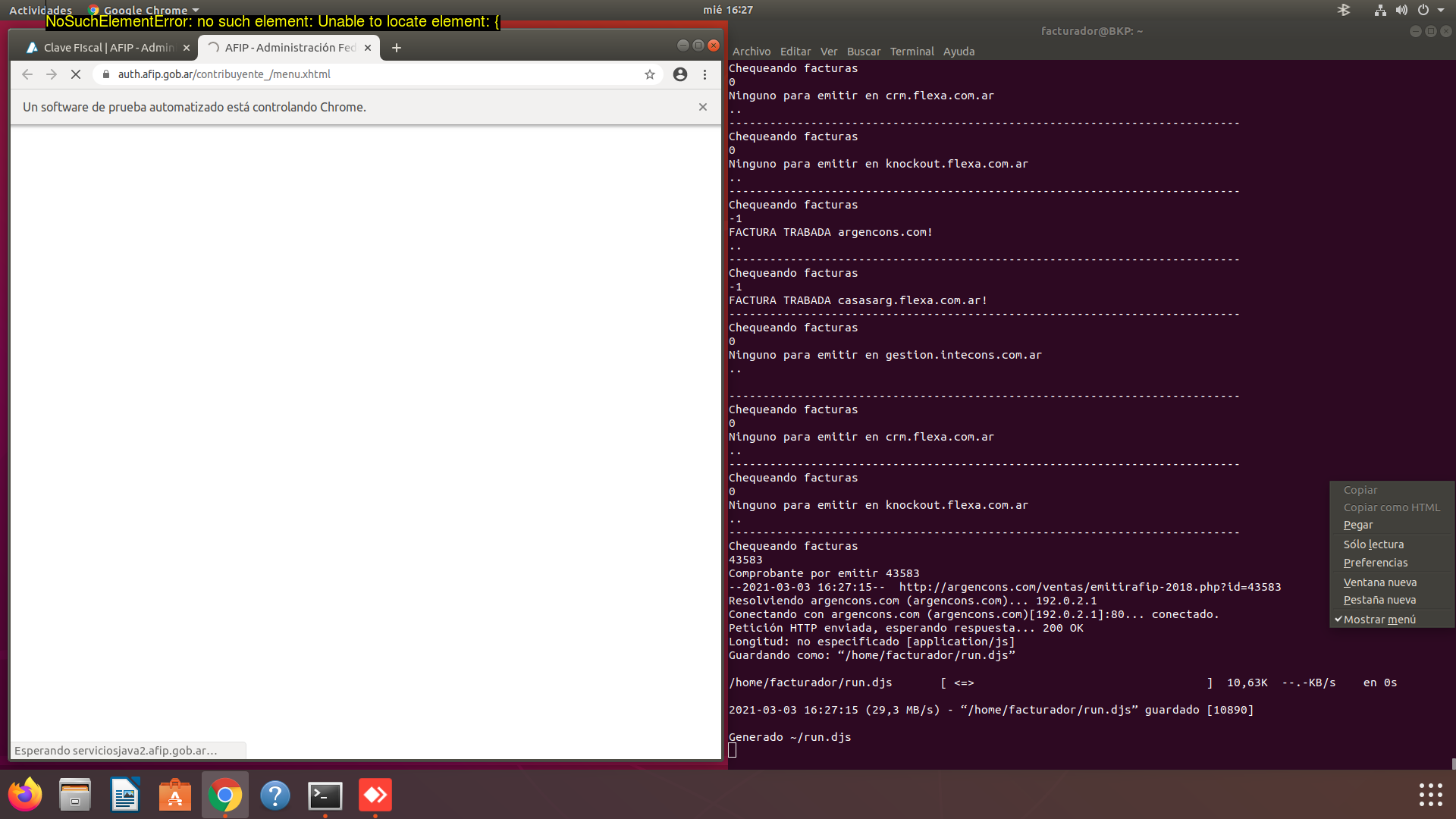This screenshot has height=819, width=1456.
Task: Click 'Comprobante por emitir 43583' line
Action: 824,573
